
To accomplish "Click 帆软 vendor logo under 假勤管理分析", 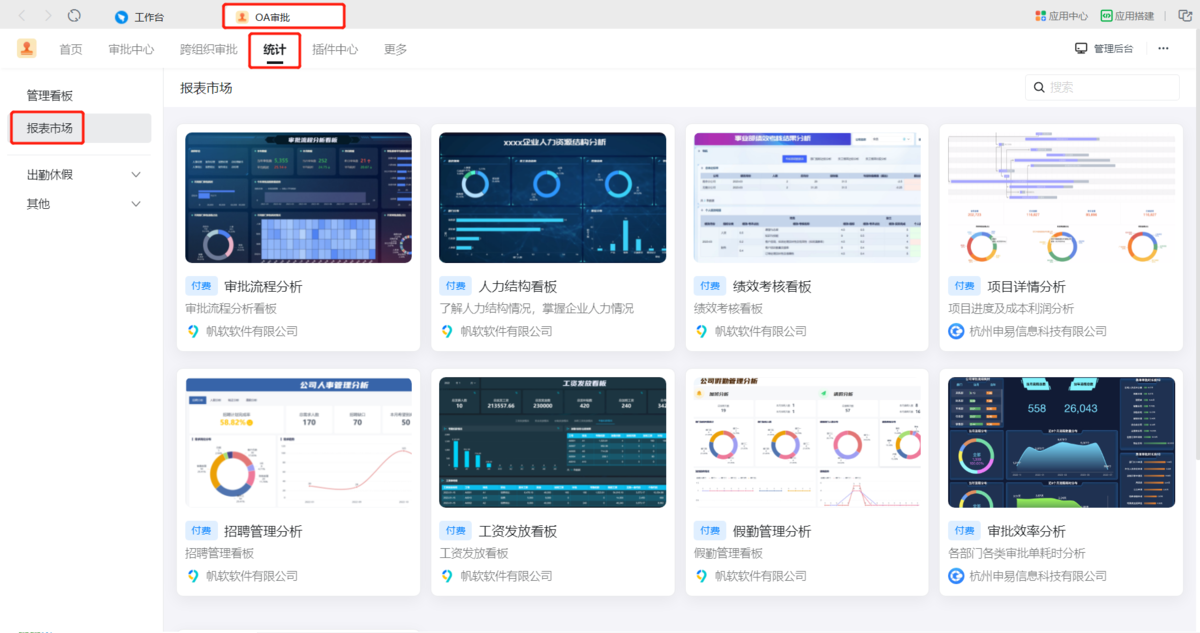I will click(x=702, y=576).
